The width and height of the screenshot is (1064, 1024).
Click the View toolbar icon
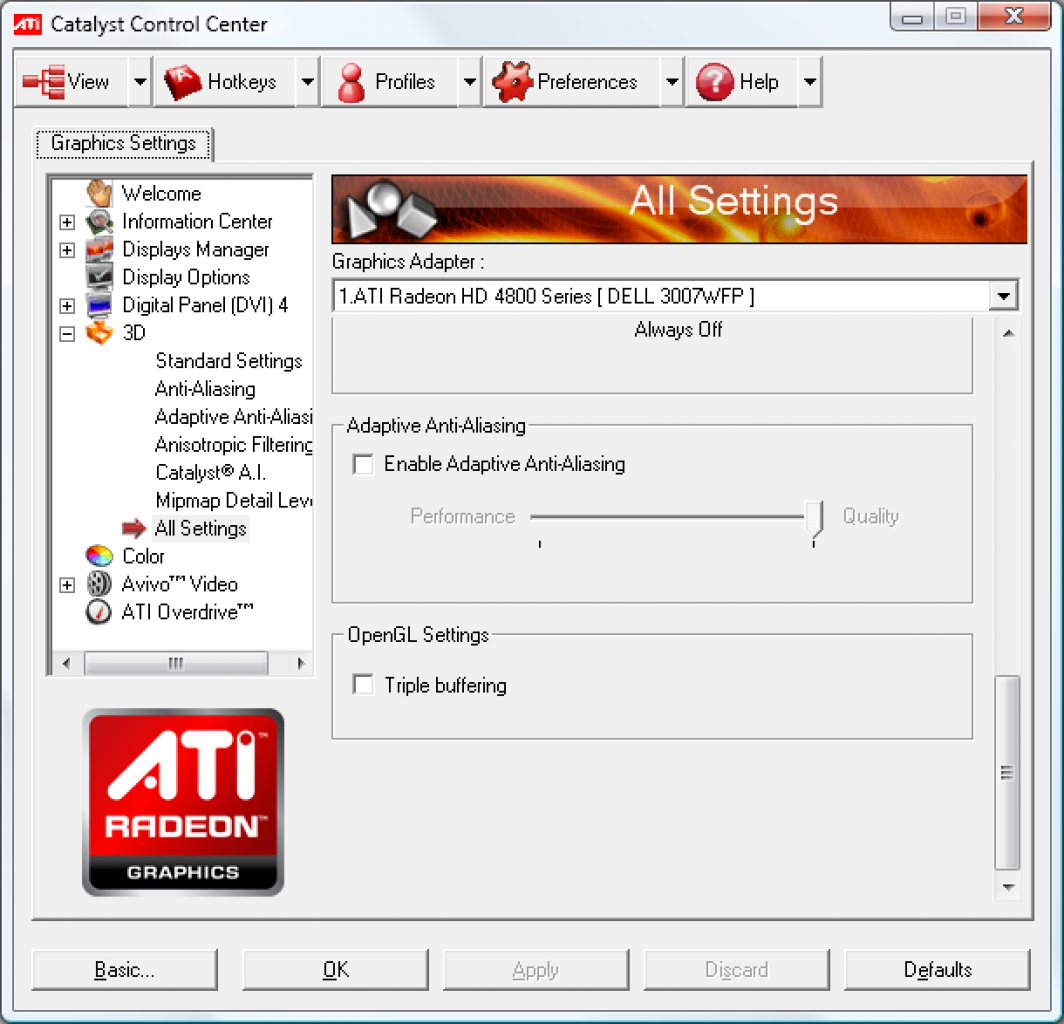(45, 81)
